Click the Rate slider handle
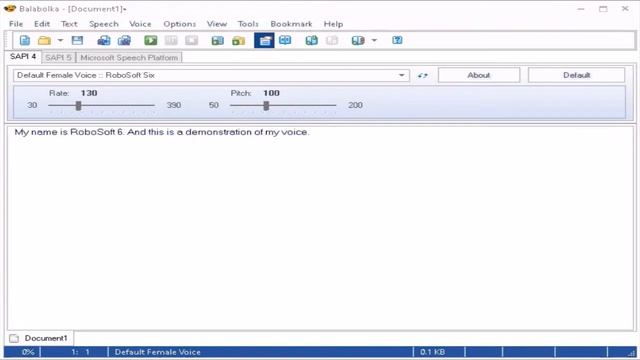640x360 pixels. pos(78,106)
